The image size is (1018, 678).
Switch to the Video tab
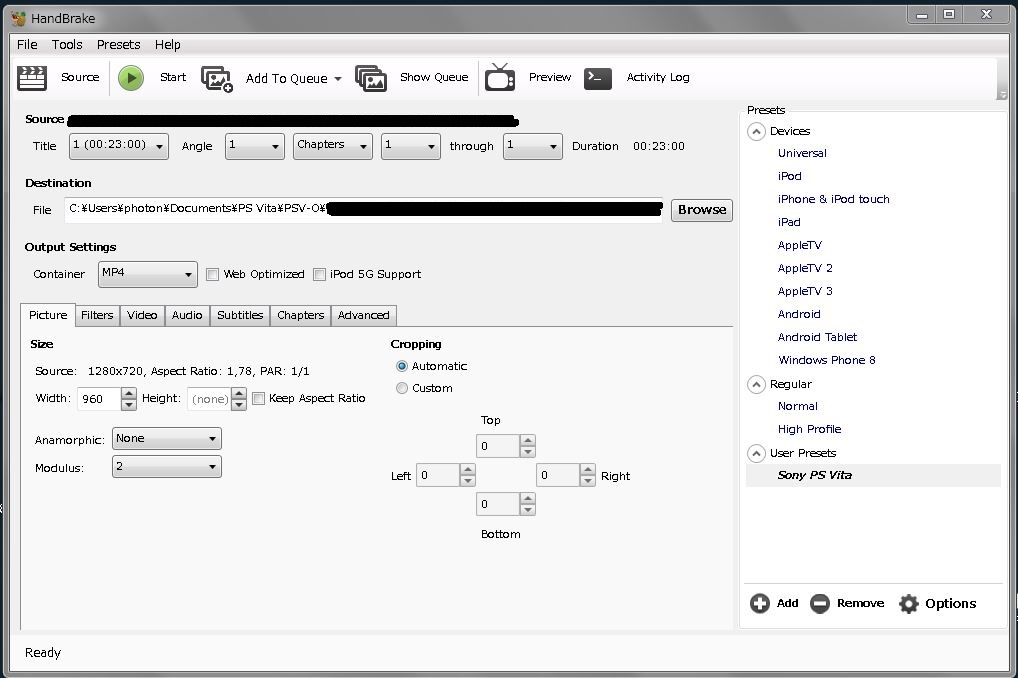coord(142,315)
